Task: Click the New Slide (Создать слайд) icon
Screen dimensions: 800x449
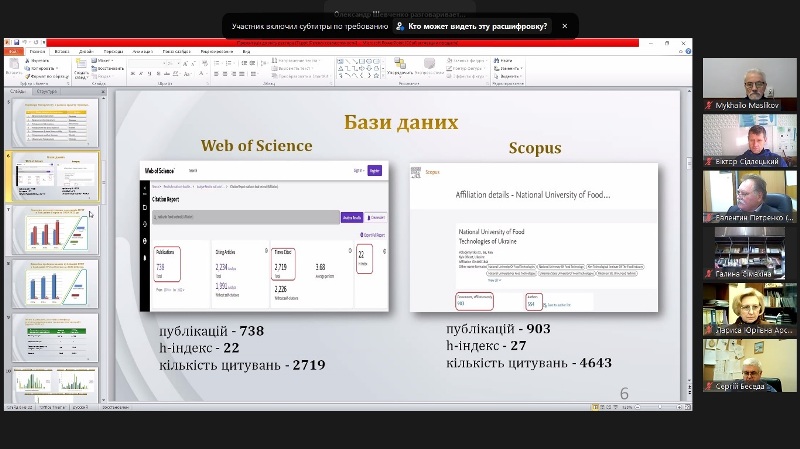Action: (x=81, y=63)
